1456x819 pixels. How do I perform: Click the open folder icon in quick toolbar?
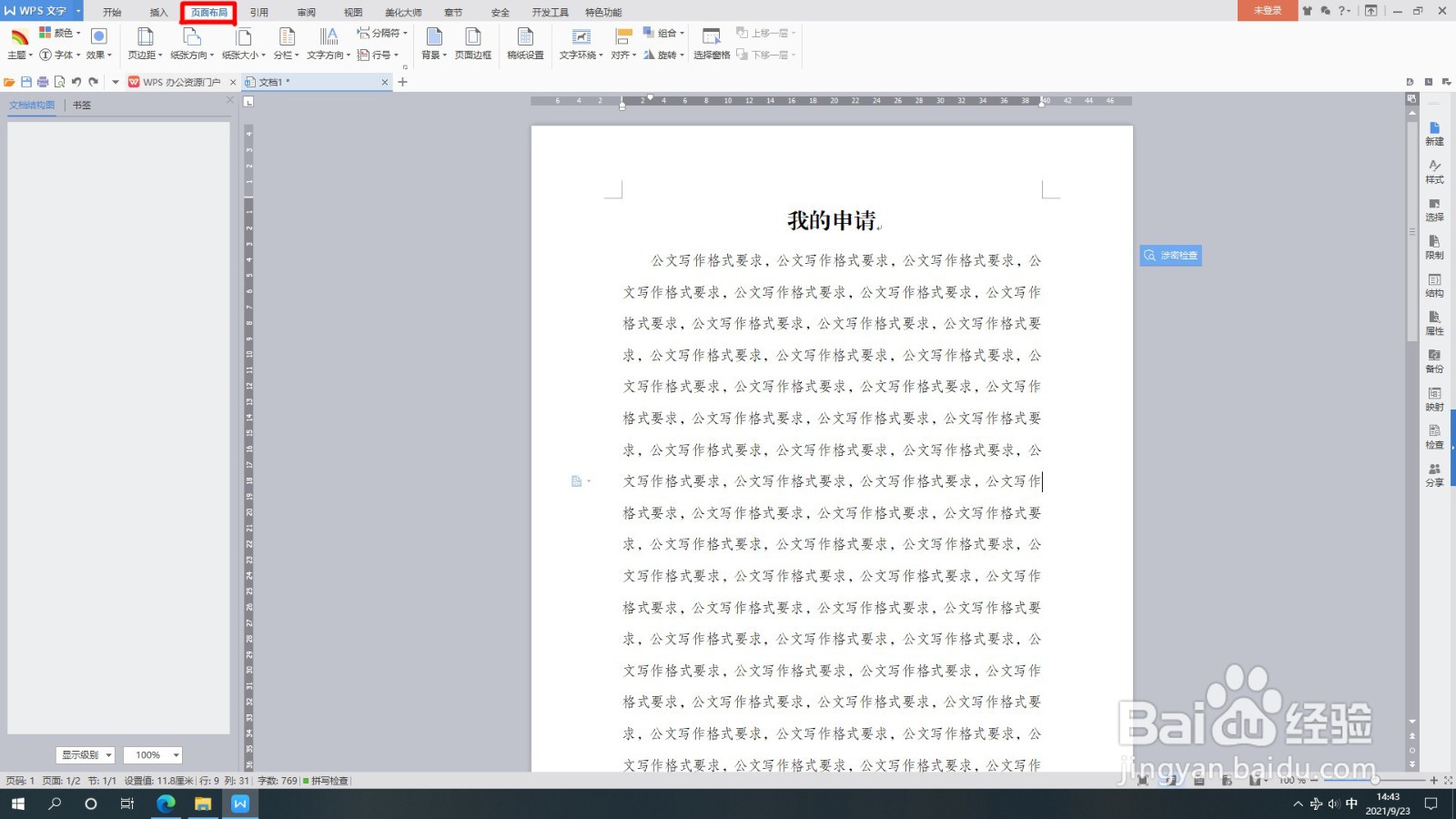coord(9,82)
